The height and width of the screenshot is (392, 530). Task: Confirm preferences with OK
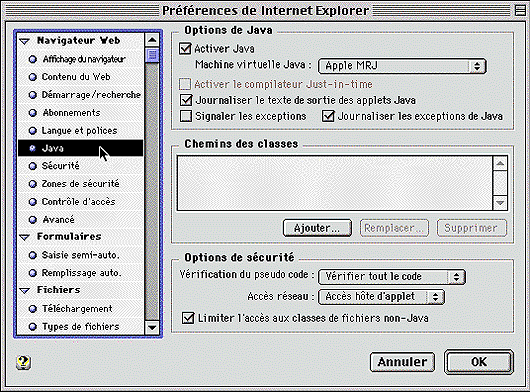479,362
